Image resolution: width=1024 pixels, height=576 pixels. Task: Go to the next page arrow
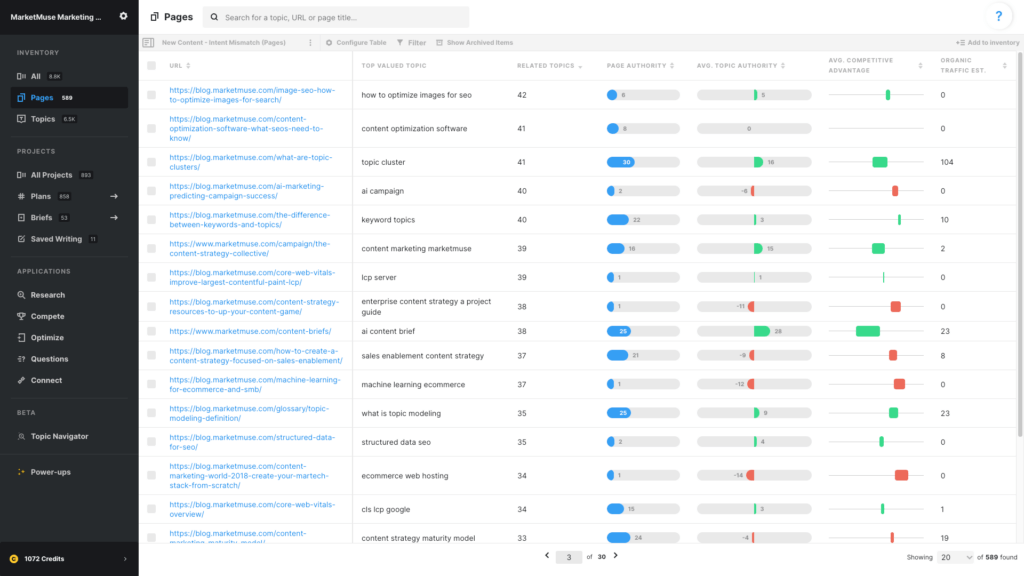[615, 556]
